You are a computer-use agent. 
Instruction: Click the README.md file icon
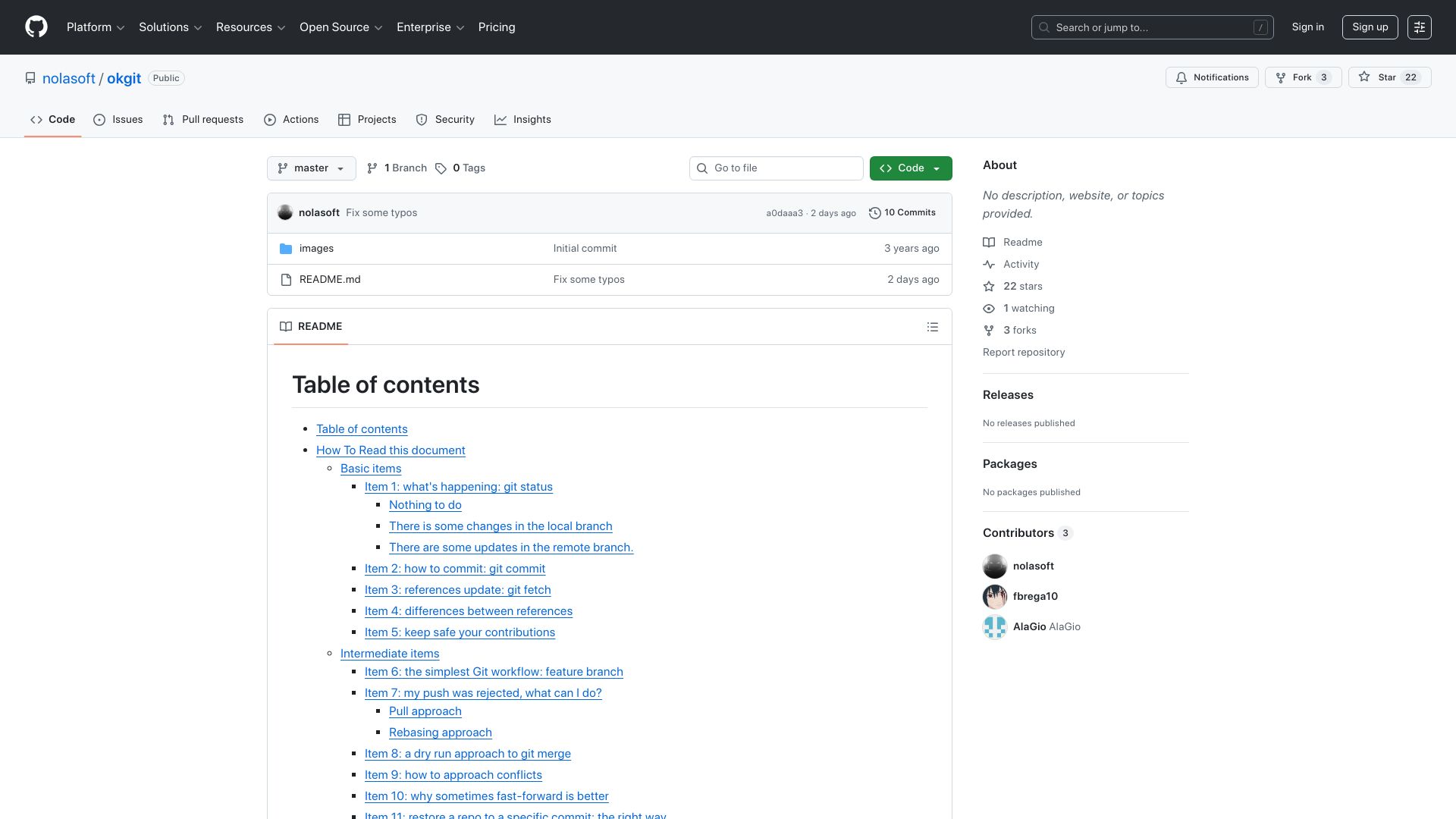[286, 280]
